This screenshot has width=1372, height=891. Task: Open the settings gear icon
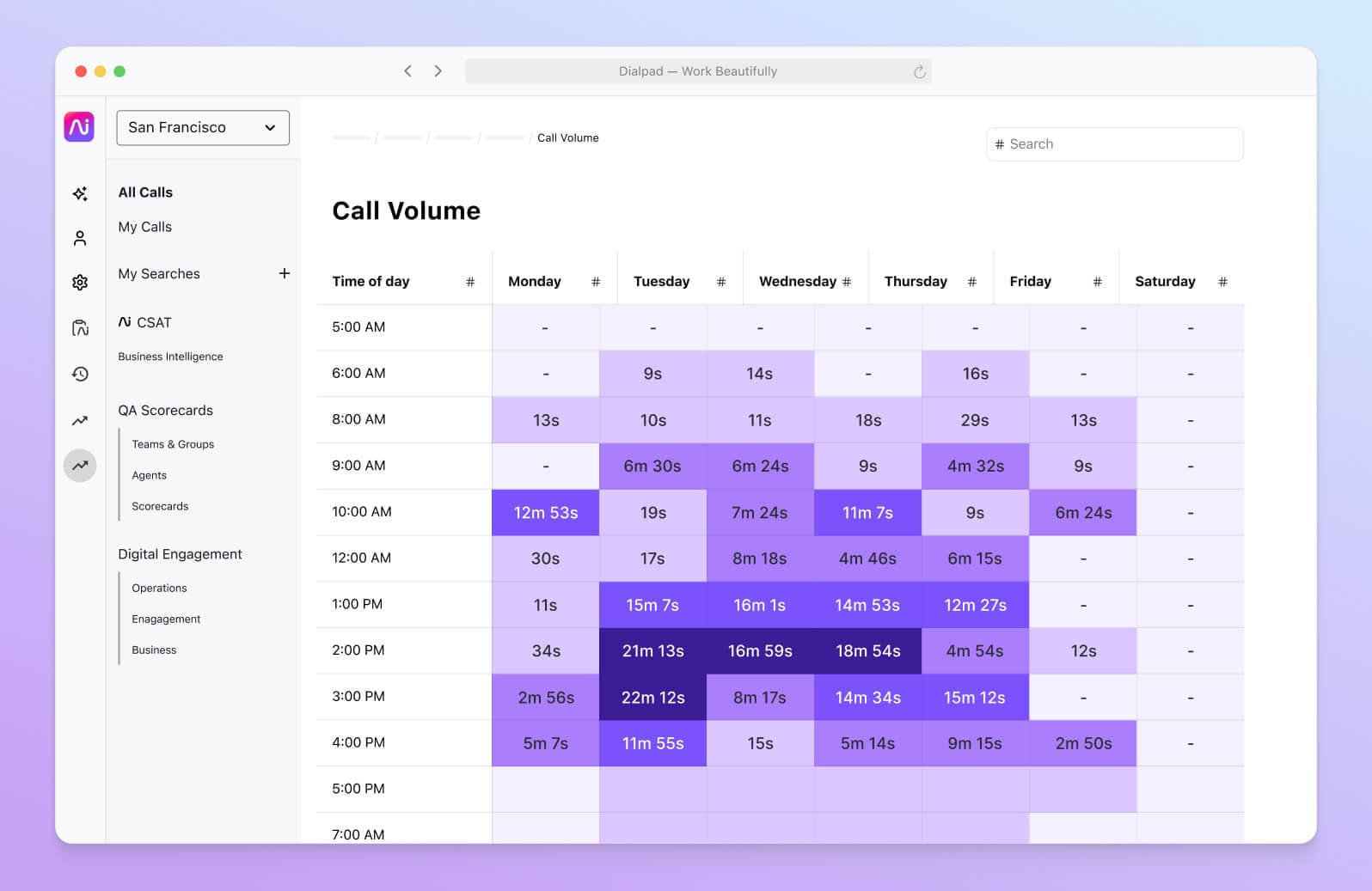pos(80,283)
